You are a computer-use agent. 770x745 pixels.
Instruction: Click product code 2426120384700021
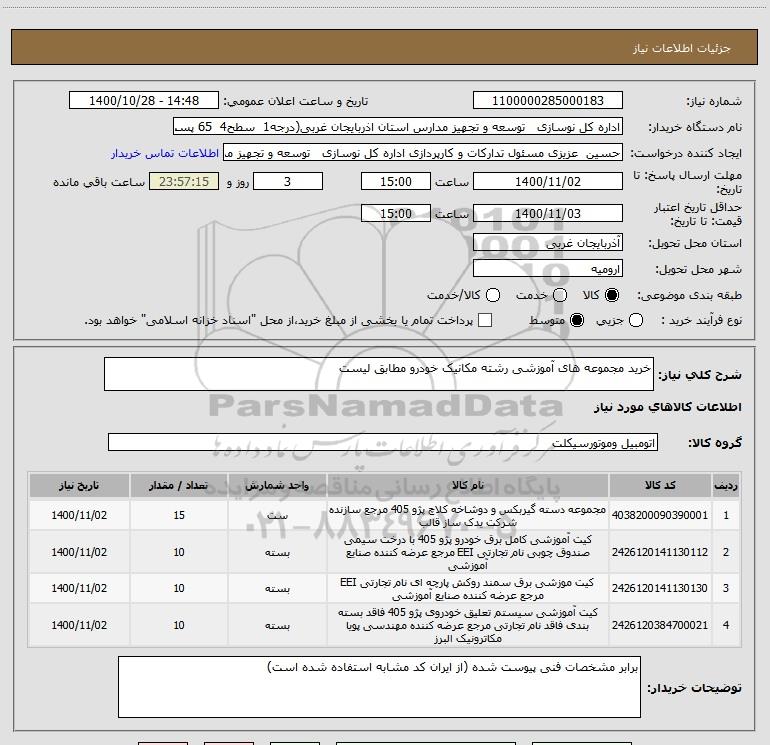(x=660, y=625)
